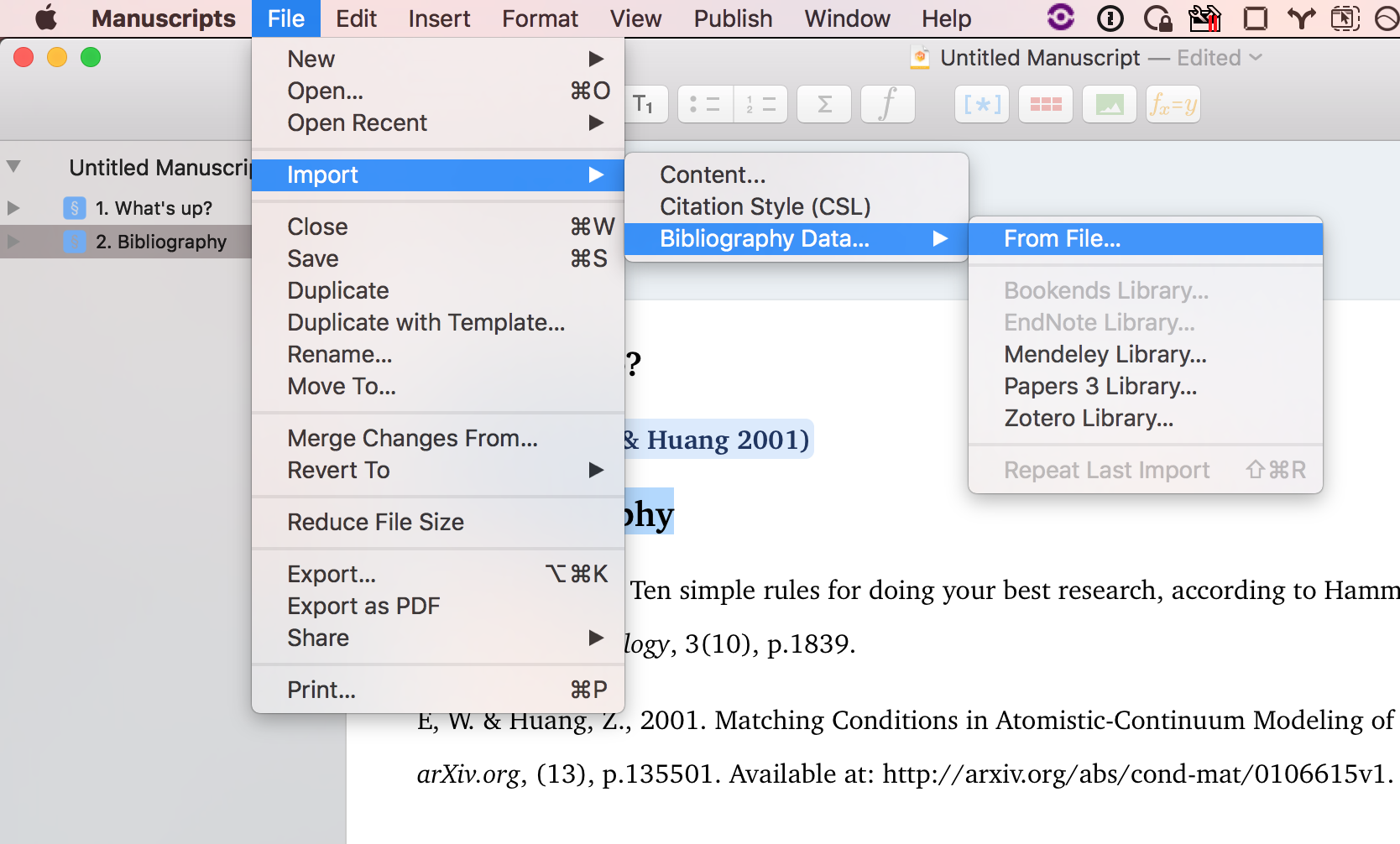This screenshot has width=1400, height=844.
Task: Select the Untitled Manuscript sidebar row
Action: (x=126, y=168)
